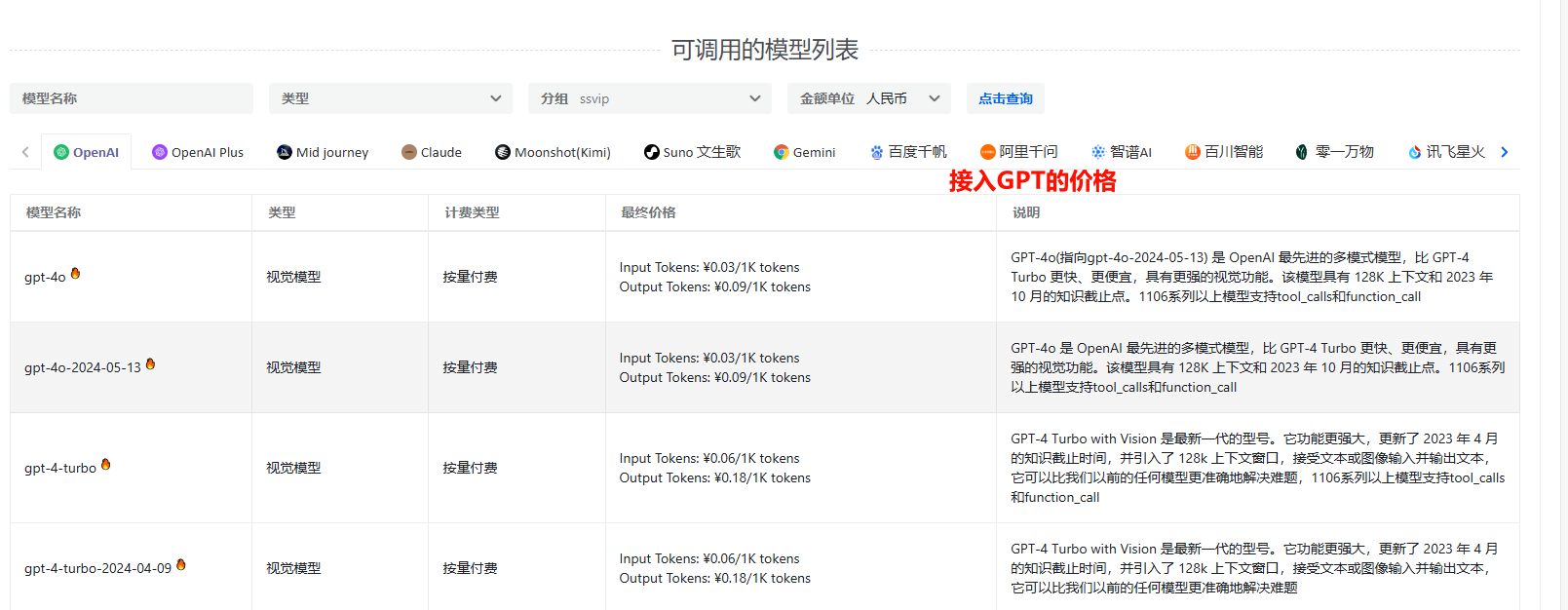Select the gpt-4-turbo-2024-04-09 model name

(97, 568)
